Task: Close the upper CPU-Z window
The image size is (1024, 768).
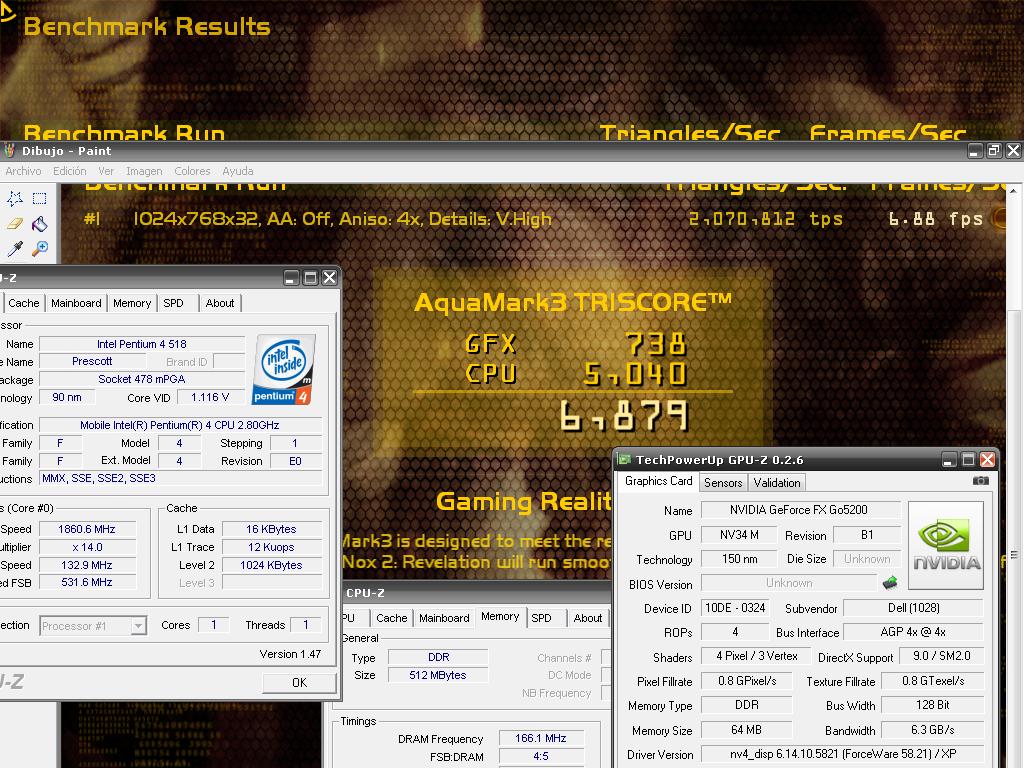Action: click(330, 278)
